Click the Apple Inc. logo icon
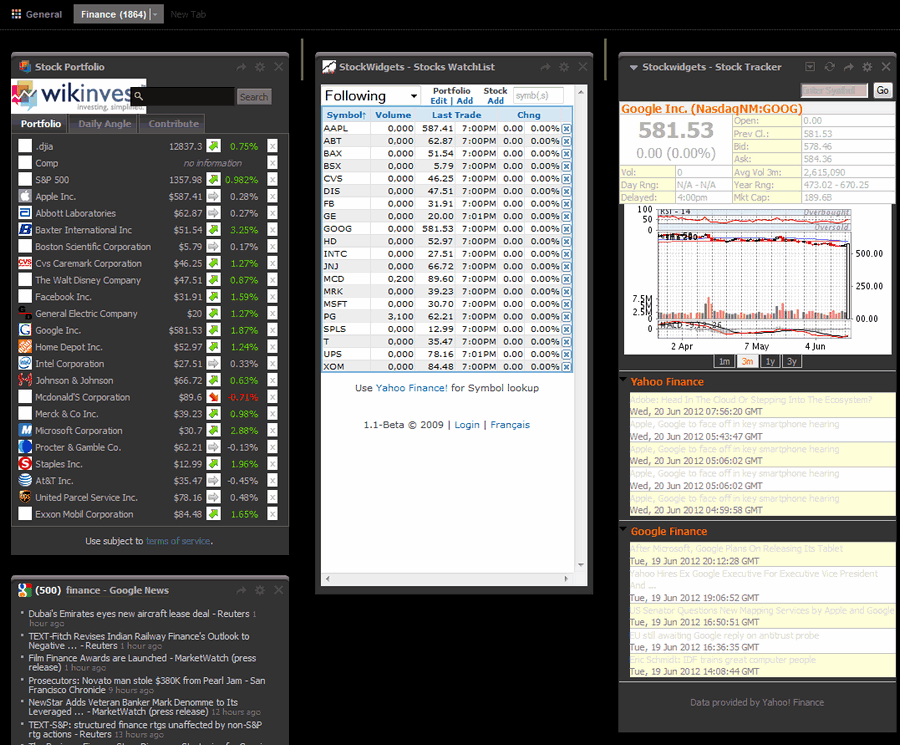The image size is (900, 745). tap(25, 196)
